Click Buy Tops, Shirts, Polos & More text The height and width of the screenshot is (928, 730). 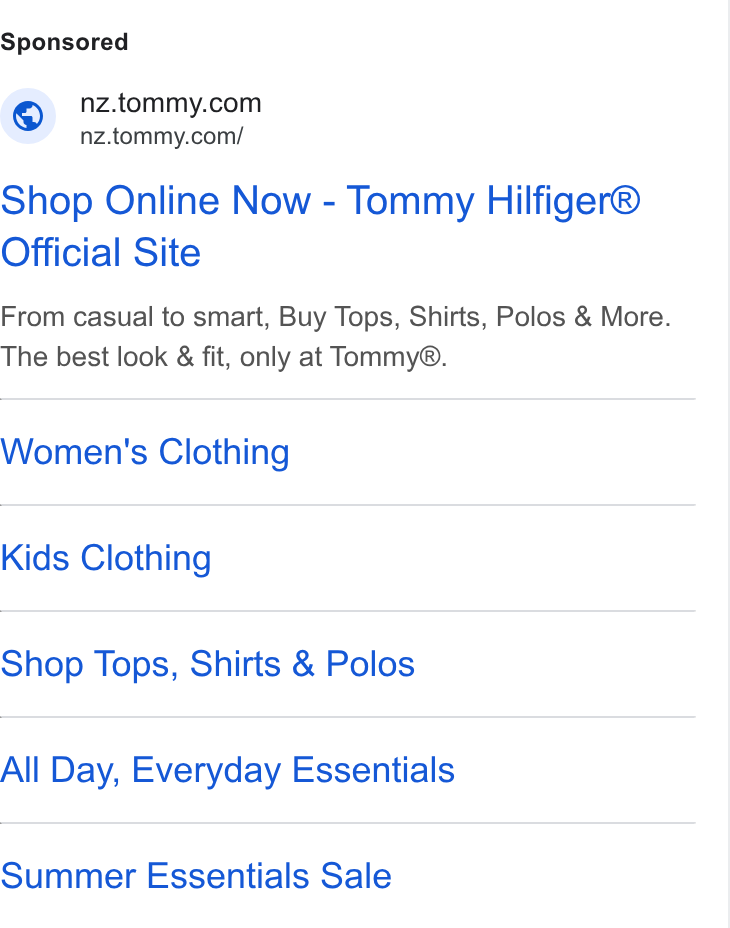point(475,317)
